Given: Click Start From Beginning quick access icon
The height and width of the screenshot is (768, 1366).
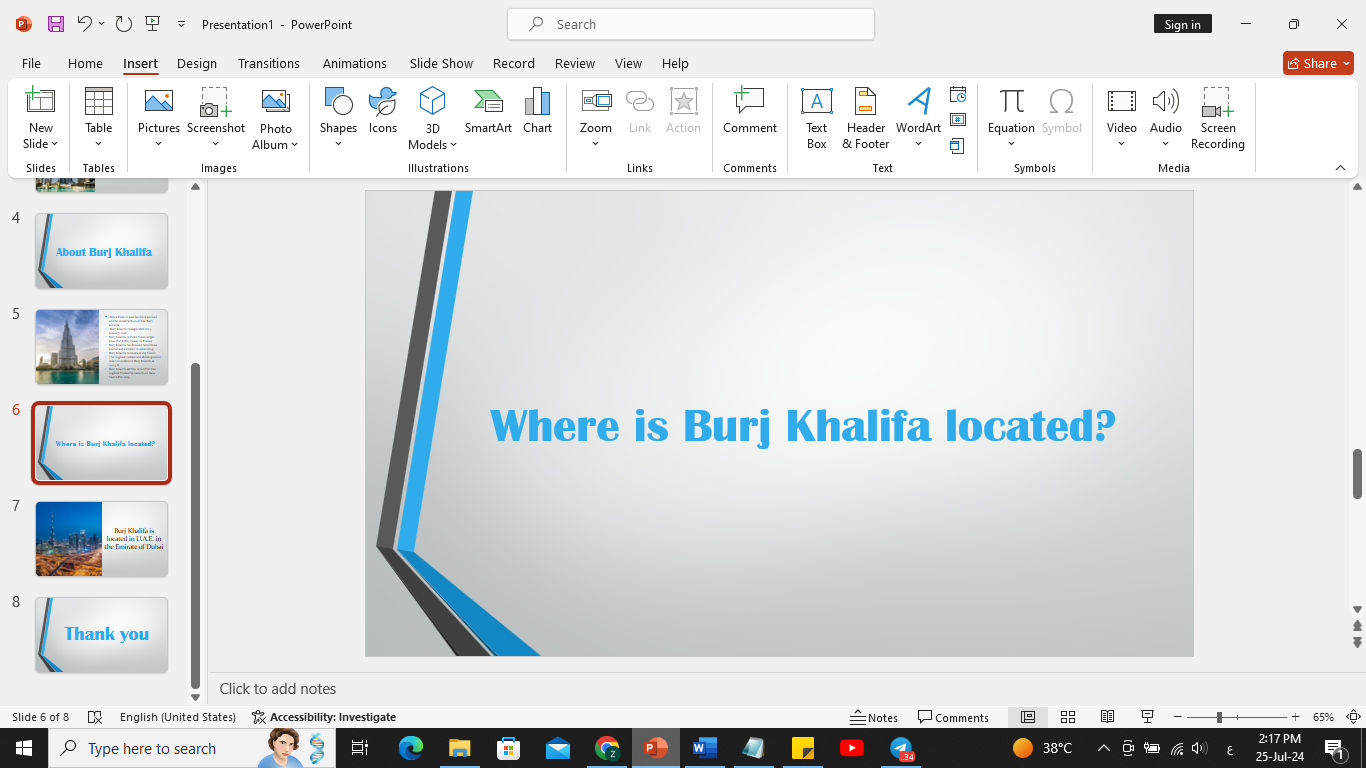Looking at the screenshot, I should coord(153,24).
